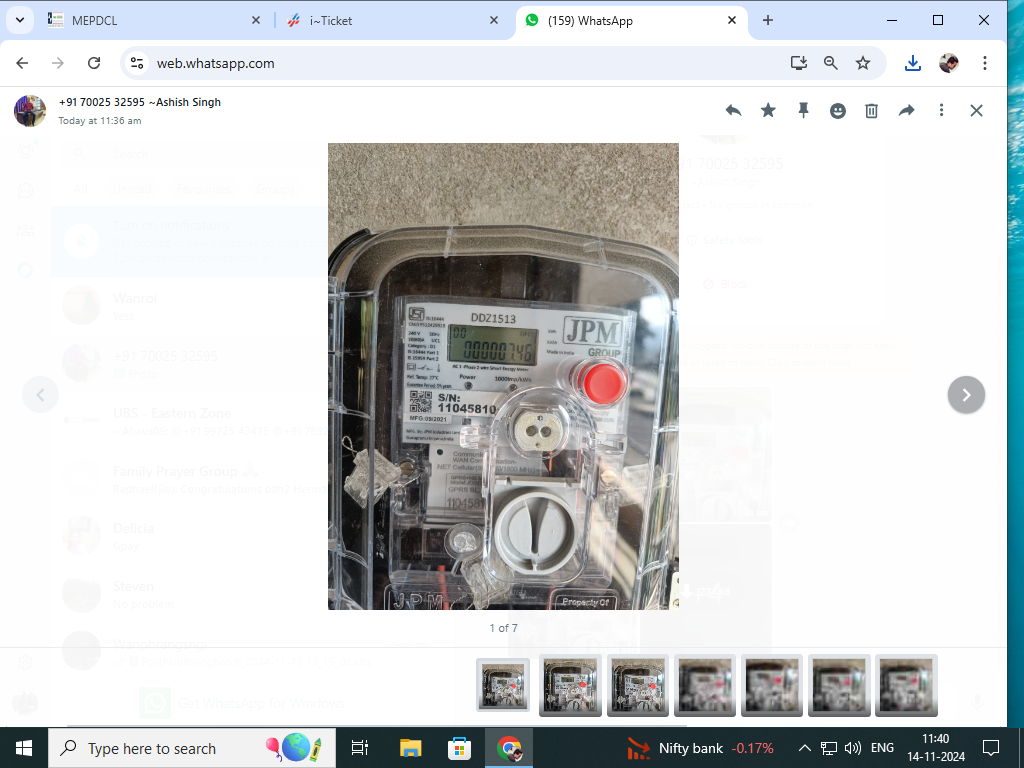Select the second thumbnail in the strip
Screen dimensions: 1024x768
pos(570,685)
